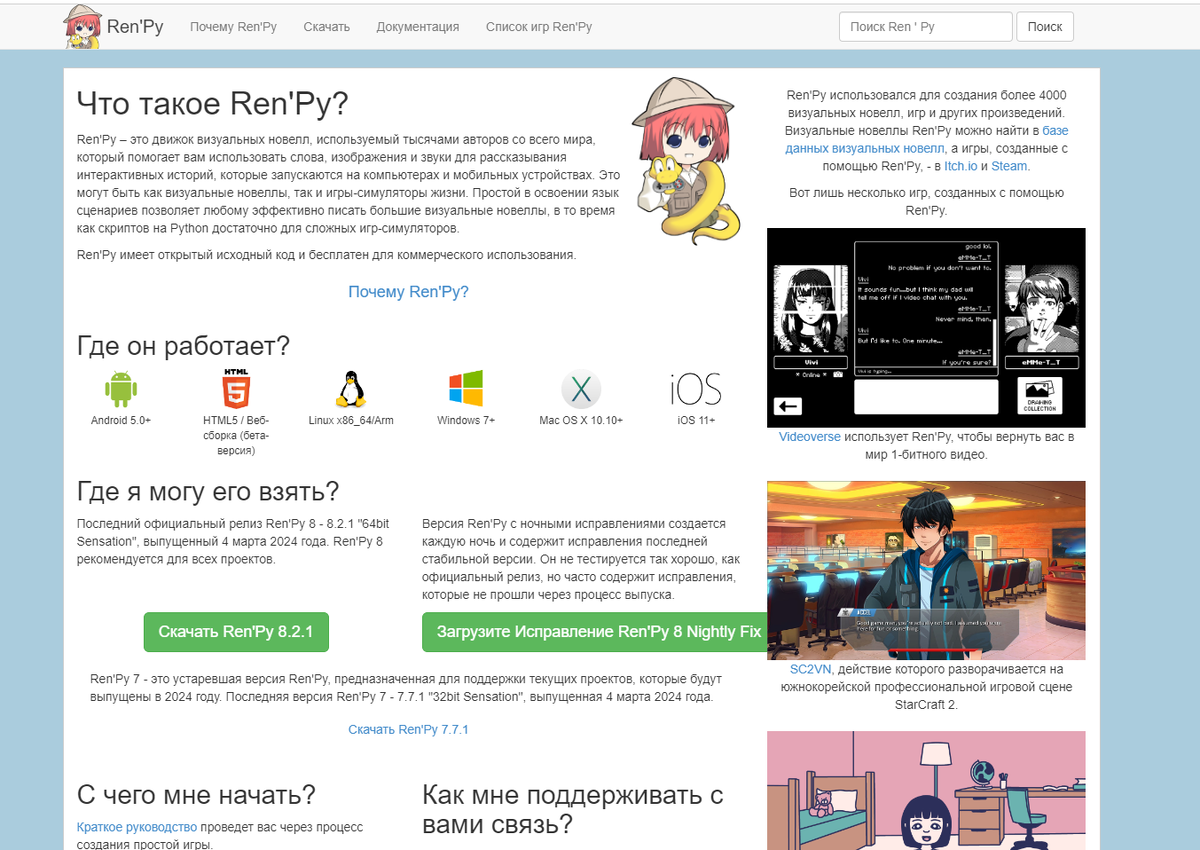1200x850 pixels.
Task: Click the Windows logo icon
Action: [466, 388]
